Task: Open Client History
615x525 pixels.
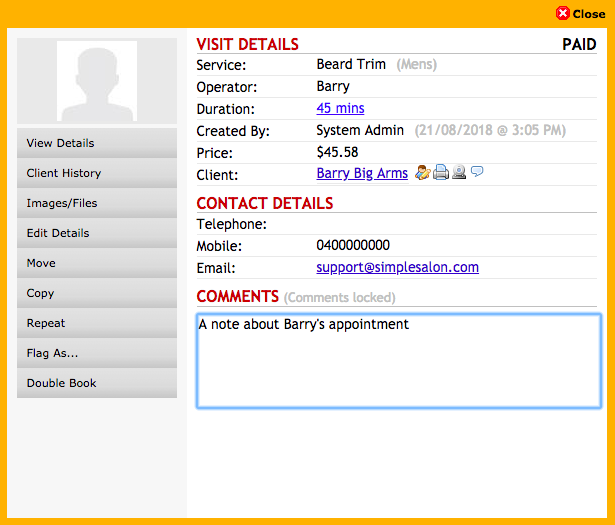Action: click(97, 173)
